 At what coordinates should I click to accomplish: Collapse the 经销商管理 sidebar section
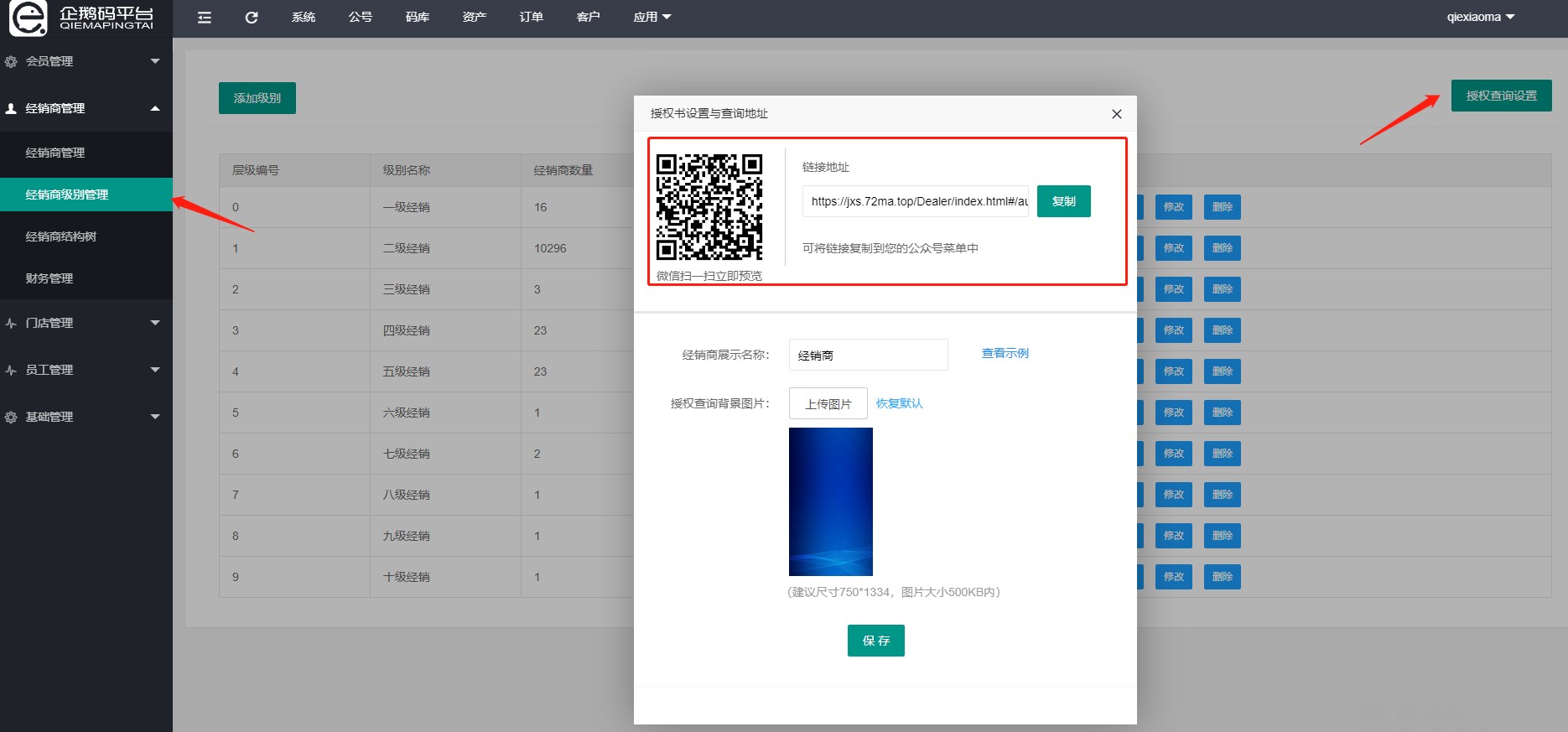(86, 108)
